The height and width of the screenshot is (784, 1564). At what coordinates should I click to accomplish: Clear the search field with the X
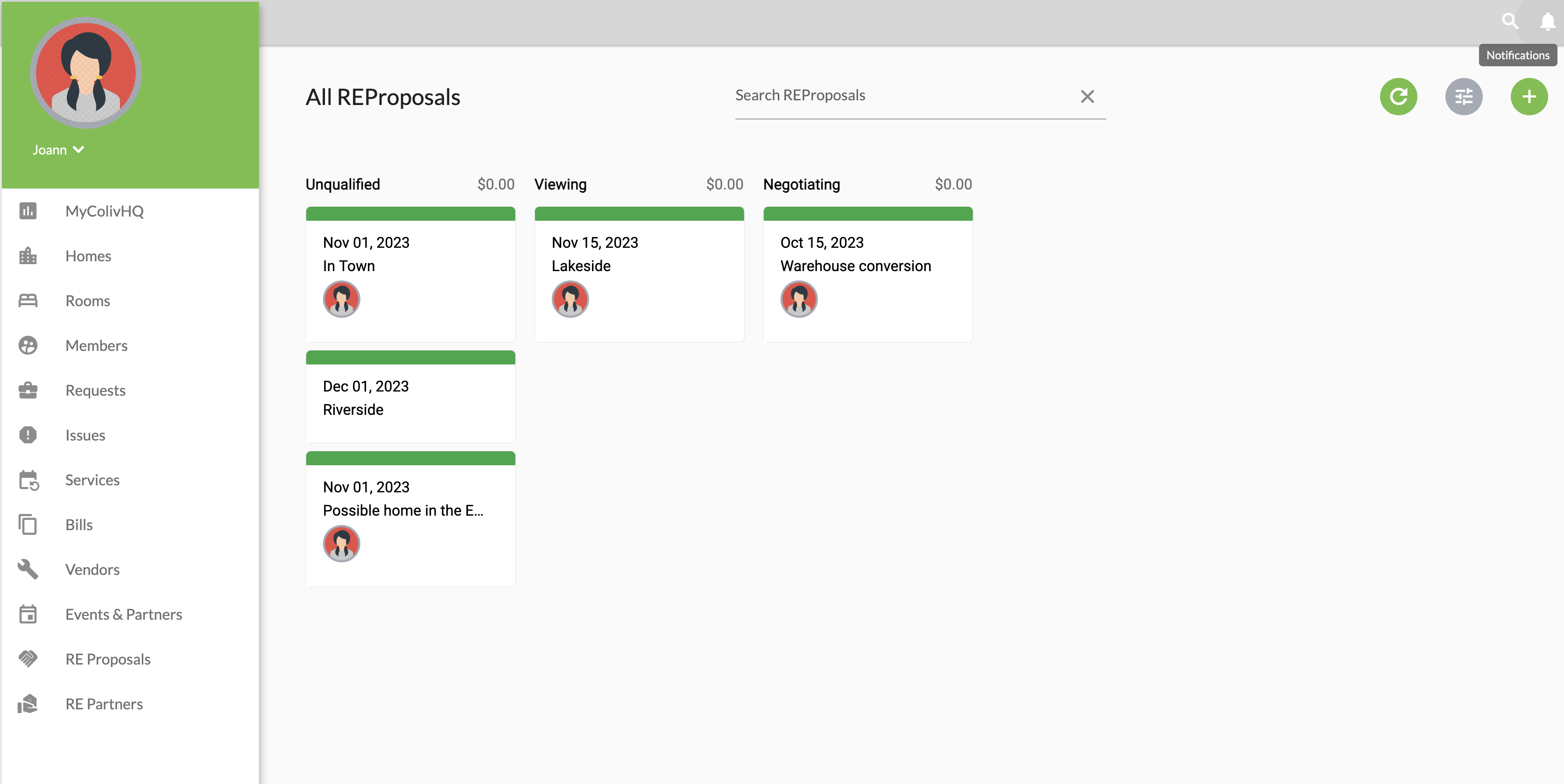tap(1087, 97)
